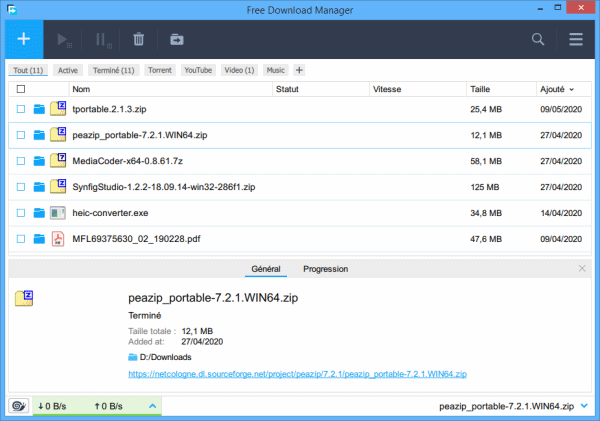Click the Free Download Manager title bar logo

click(x=12, y=10)
